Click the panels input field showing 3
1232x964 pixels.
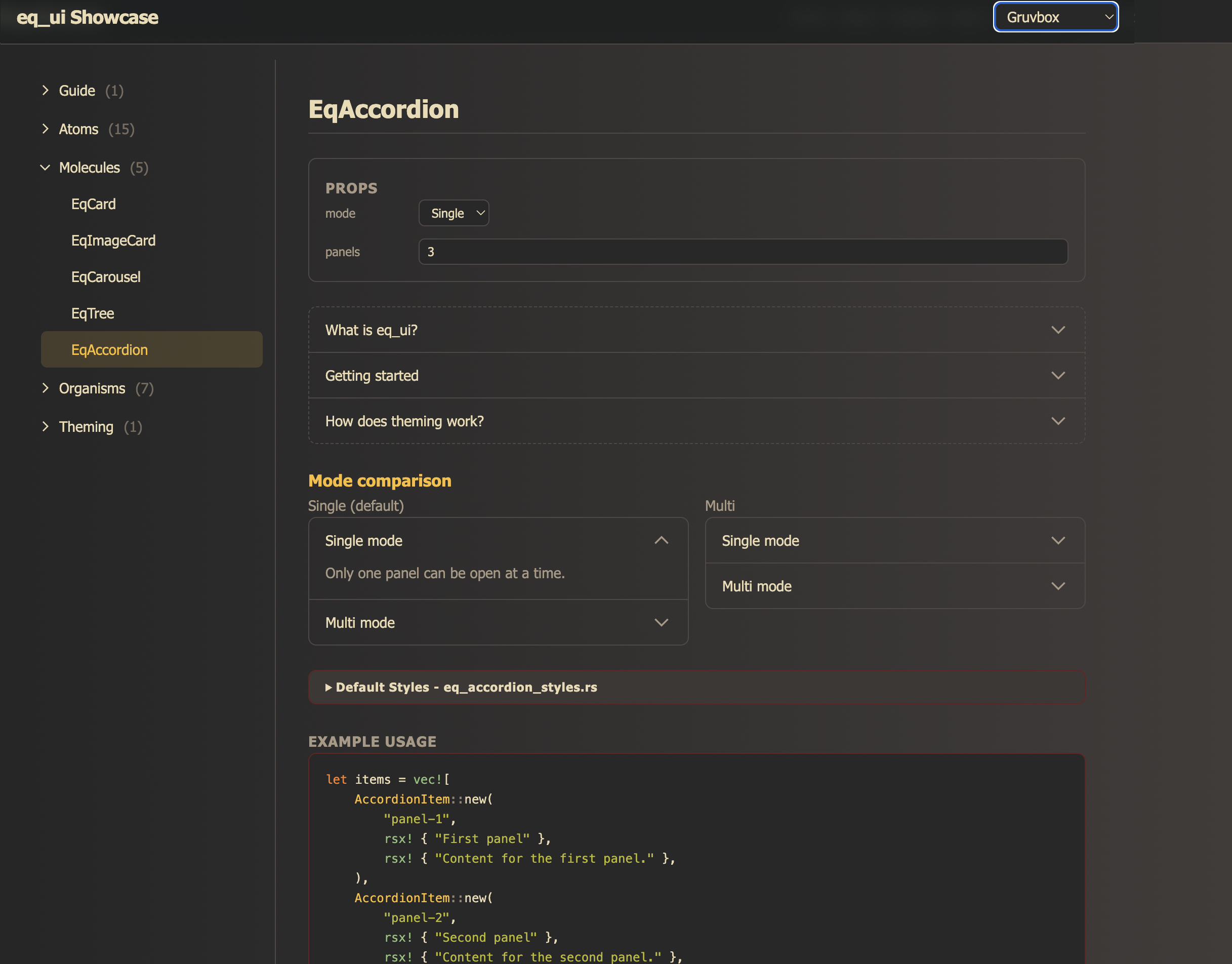point(743,252)
